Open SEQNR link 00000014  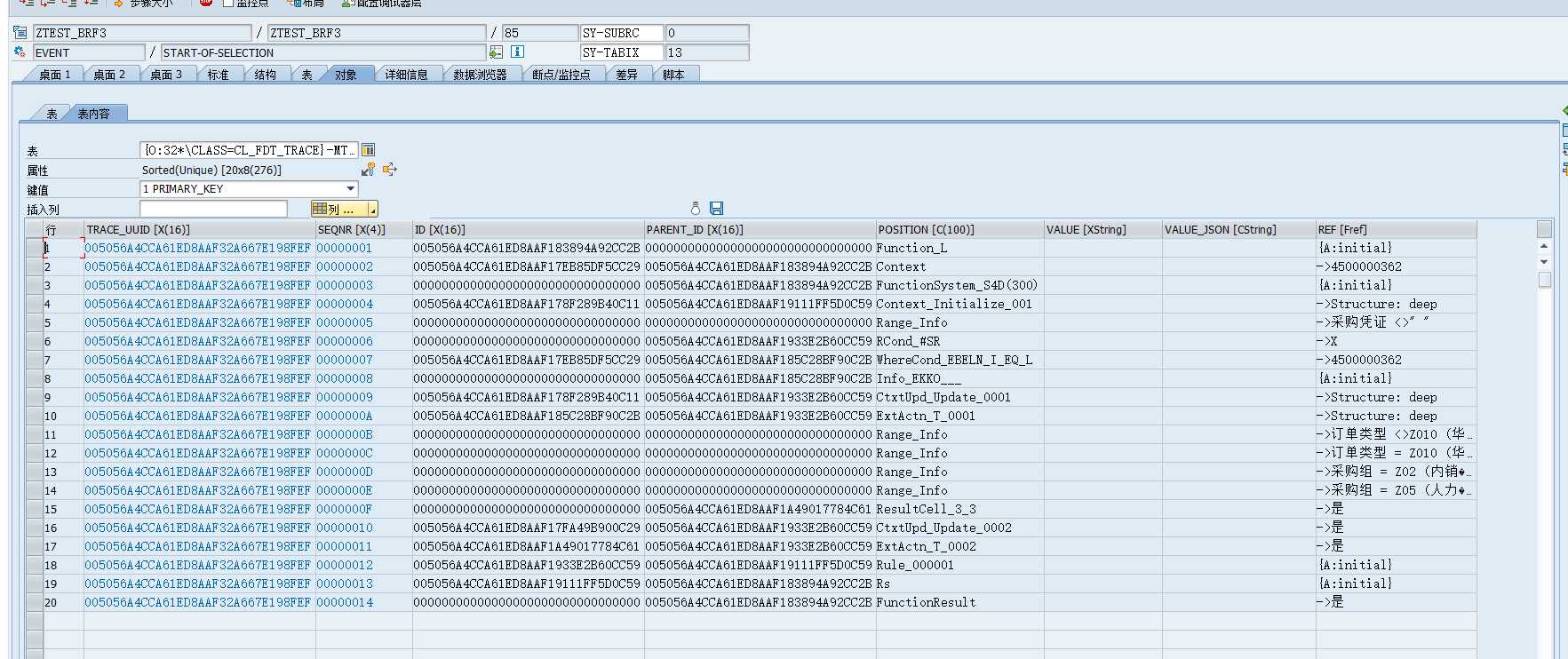(x=345, y=602)
